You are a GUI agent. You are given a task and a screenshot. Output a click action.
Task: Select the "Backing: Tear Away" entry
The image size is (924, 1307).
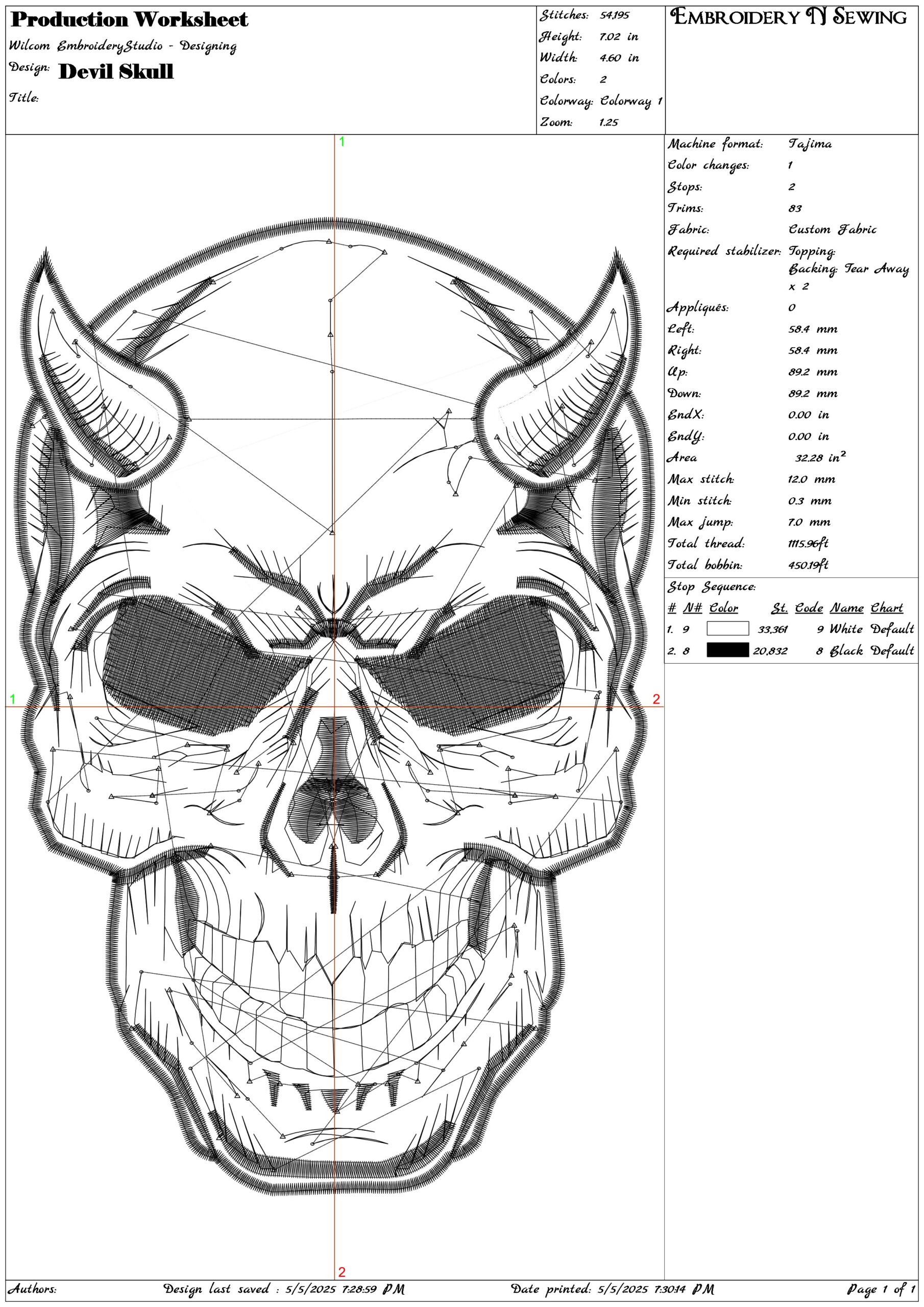point(848,269)
